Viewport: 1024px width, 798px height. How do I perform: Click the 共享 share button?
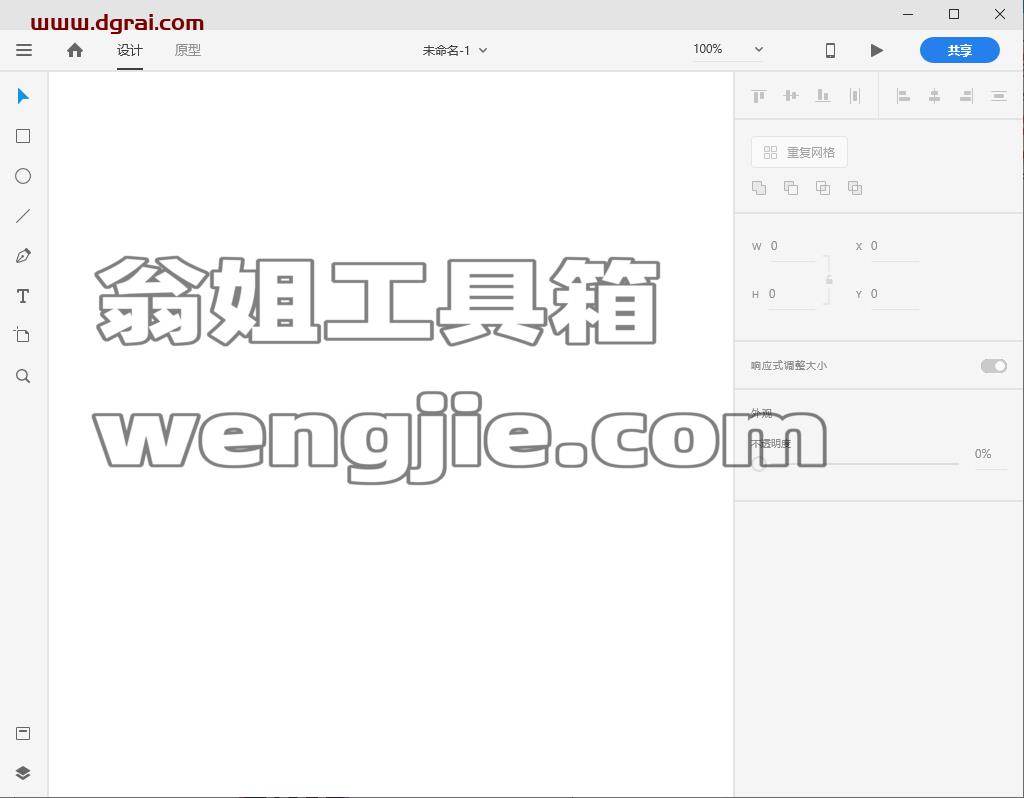tap(959, 50)
